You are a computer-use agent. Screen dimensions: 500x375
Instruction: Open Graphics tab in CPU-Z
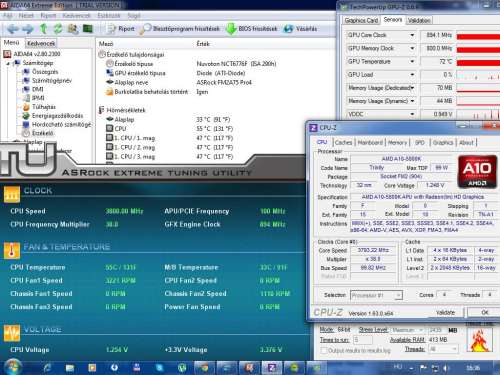(x=443, y=142)
